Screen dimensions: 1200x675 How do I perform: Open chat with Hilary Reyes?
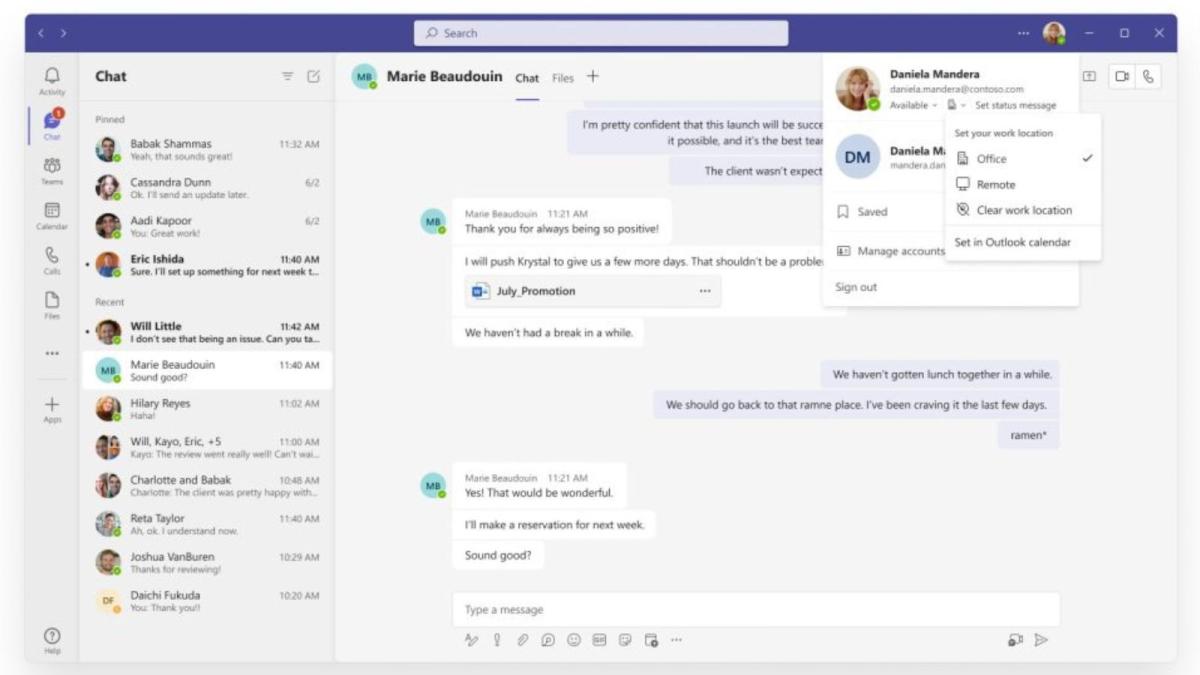point(207,409)
